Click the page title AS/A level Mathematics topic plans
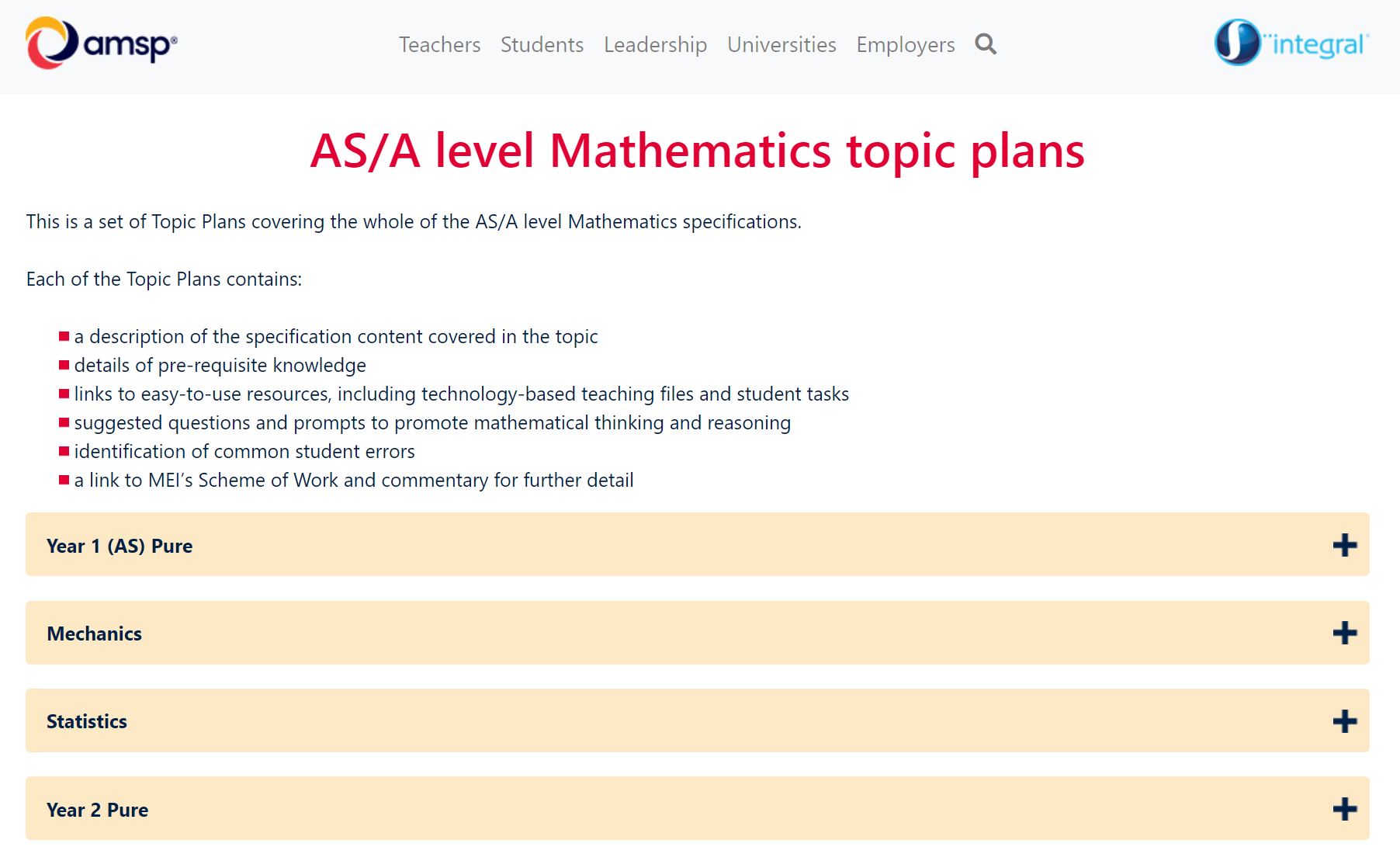1400x854 pixels. (x=698, y=152)
